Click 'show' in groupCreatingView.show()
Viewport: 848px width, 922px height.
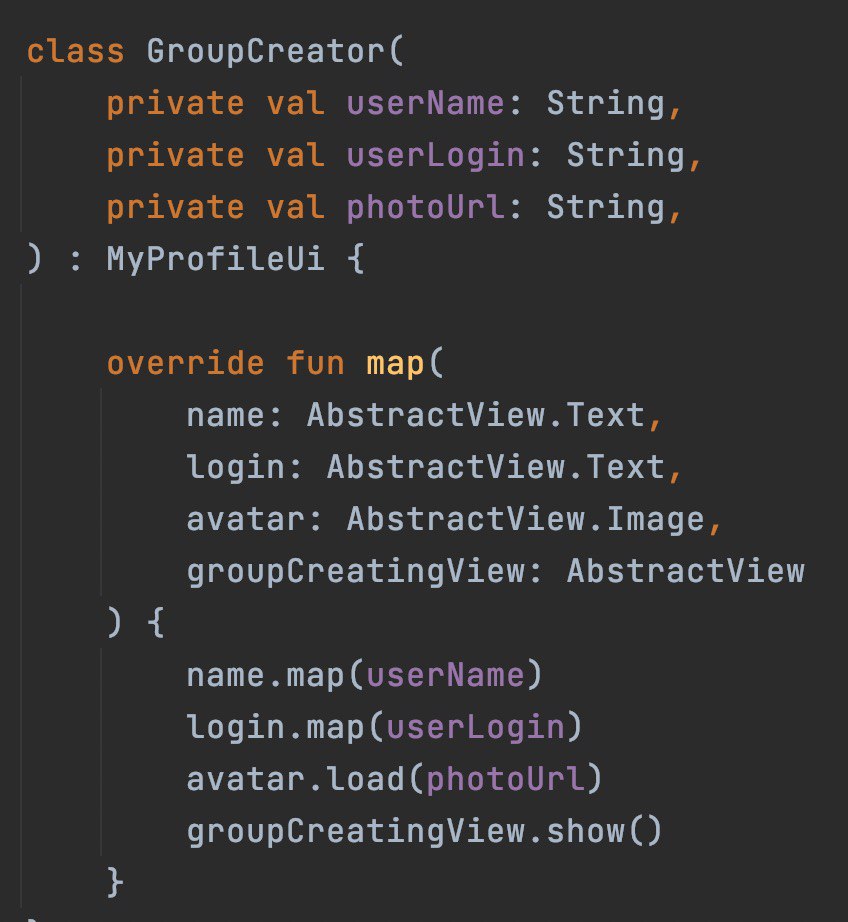[x=585, y=831]
